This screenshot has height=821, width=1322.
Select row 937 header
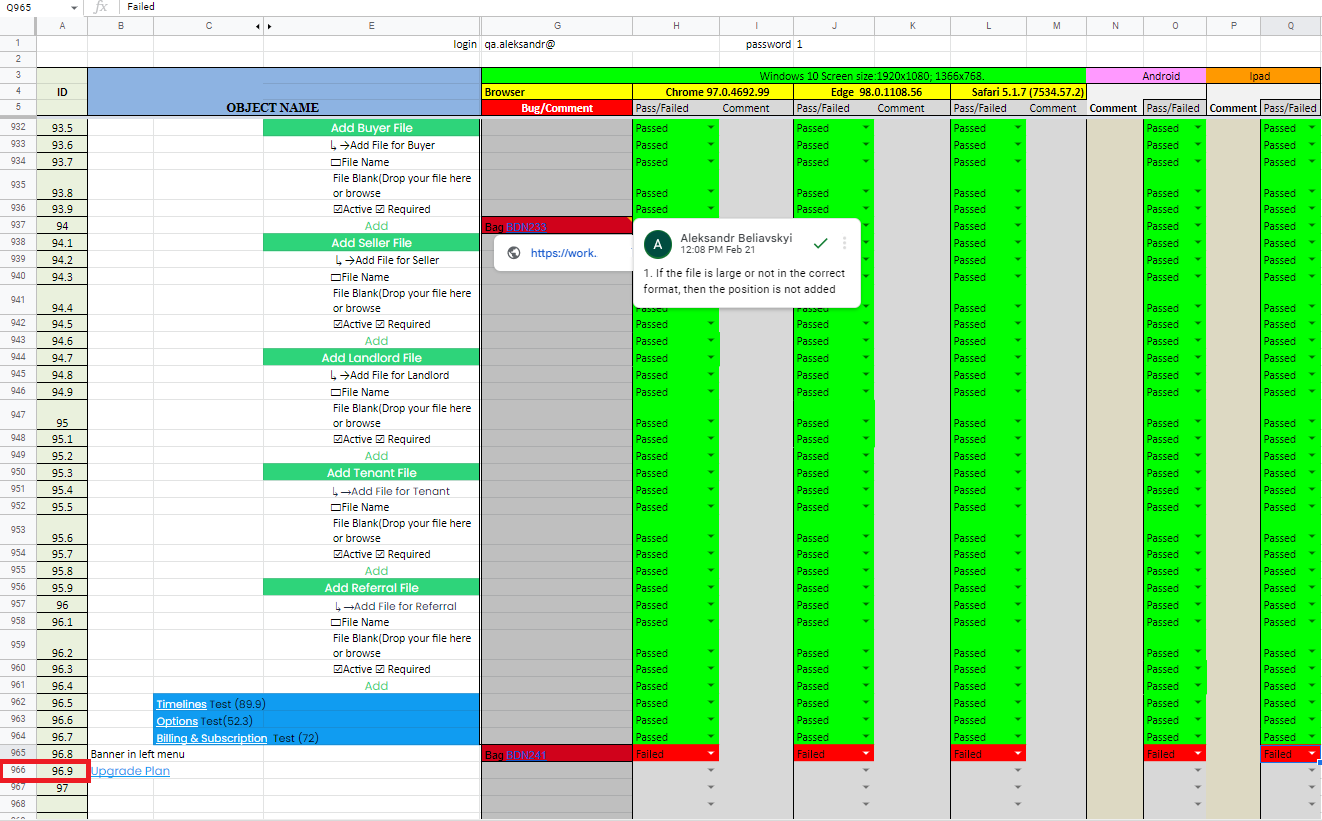tap(18, 226)
